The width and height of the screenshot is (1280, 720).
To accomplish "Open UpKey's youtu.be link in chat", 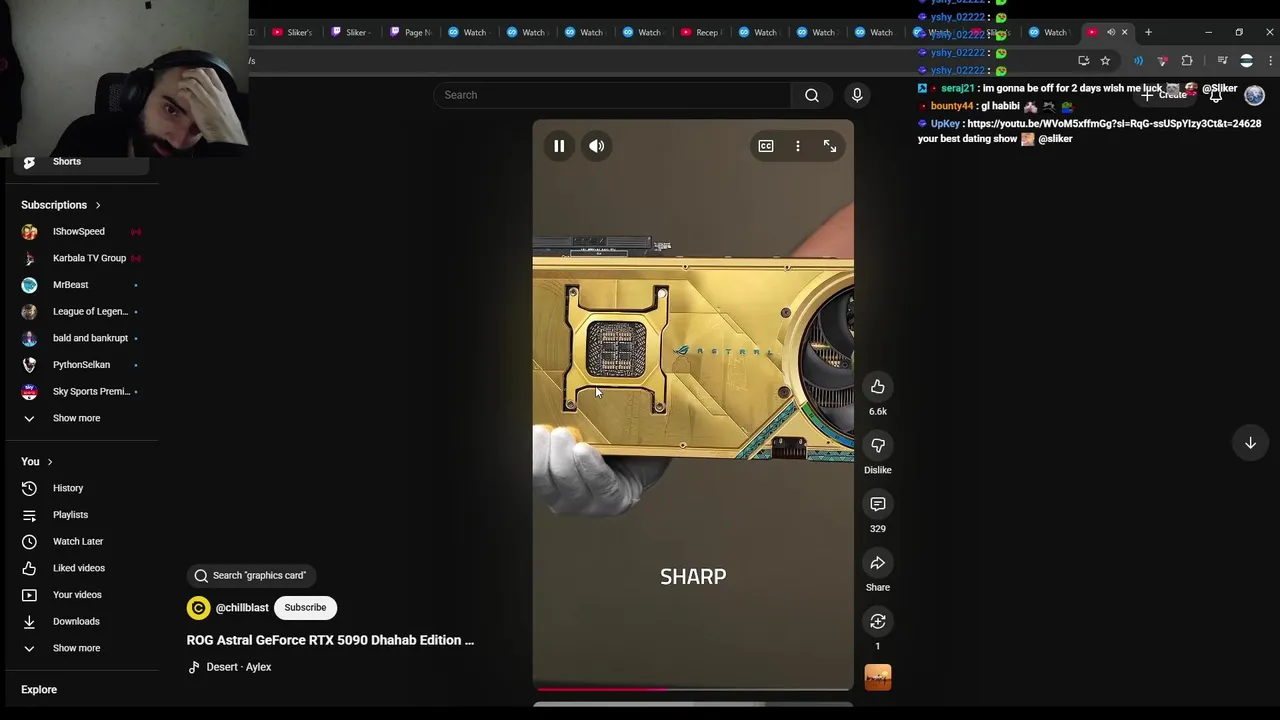I will point(1114,124).
